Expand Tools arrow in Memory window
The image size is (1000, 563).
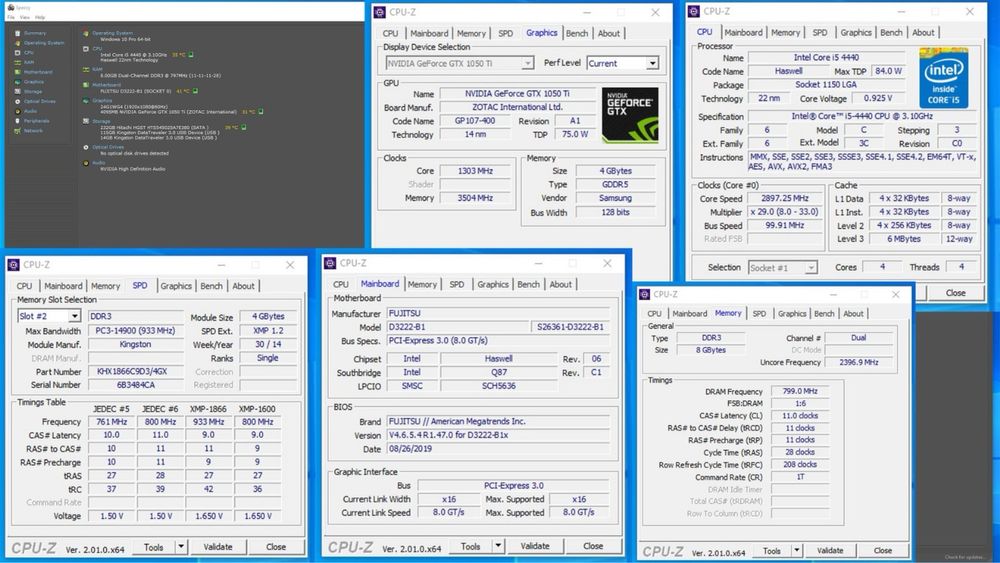pos(797,550)
